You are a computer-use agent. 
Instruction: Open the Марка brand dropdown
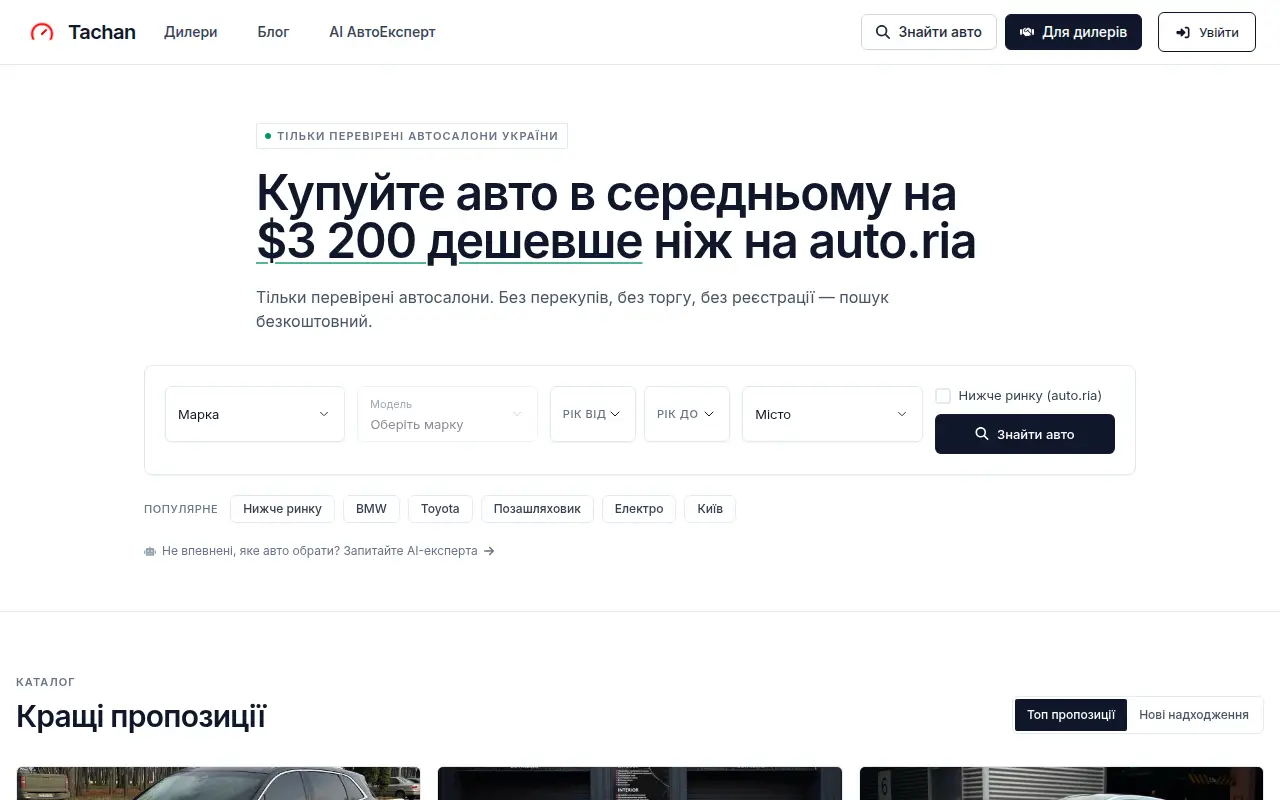(255, 414)
